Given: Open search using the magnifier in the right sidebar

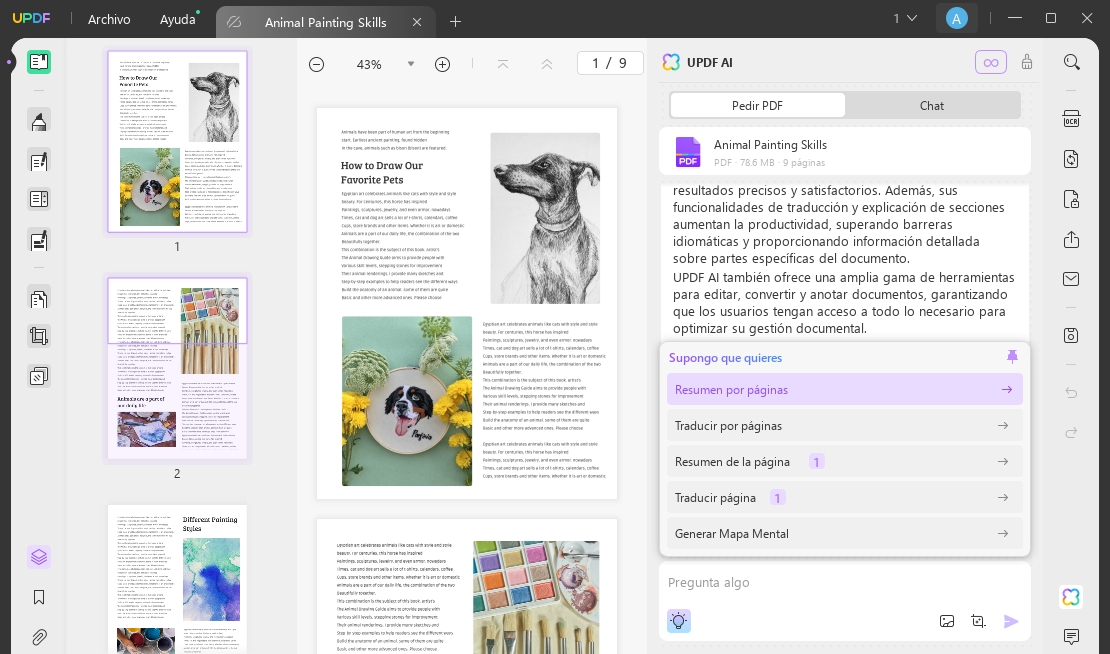Looking at the screenshot, I should (x=1071, y=62).
